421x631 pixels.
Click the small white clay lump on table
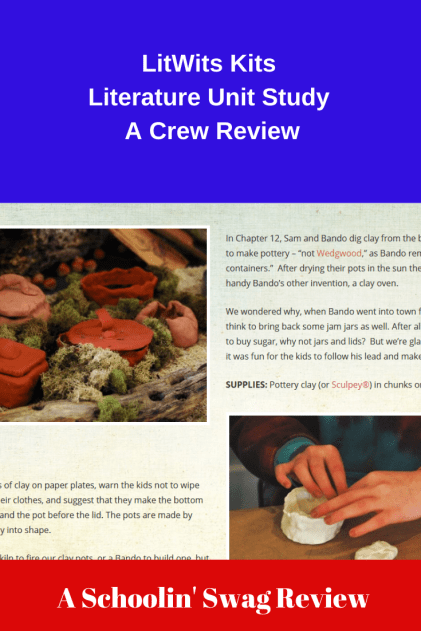pos(376,551)
